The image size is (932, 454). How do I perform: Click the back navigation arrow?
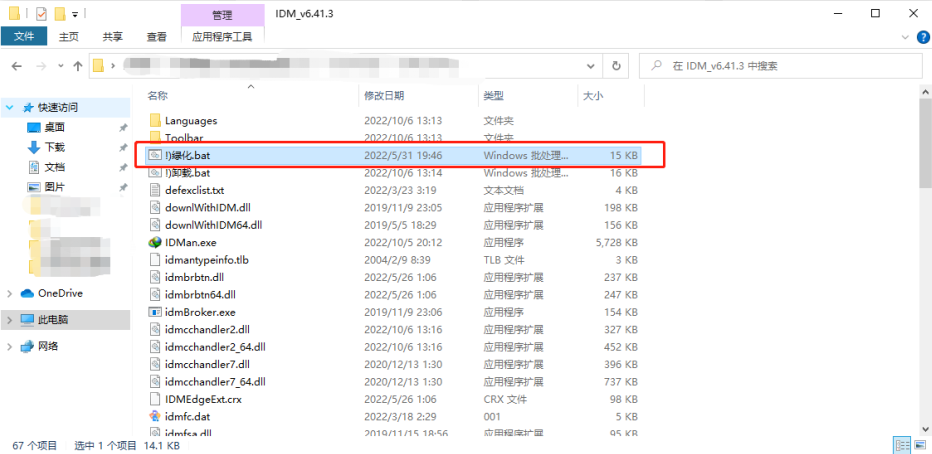pyautogui.click(x=17, y=66)
